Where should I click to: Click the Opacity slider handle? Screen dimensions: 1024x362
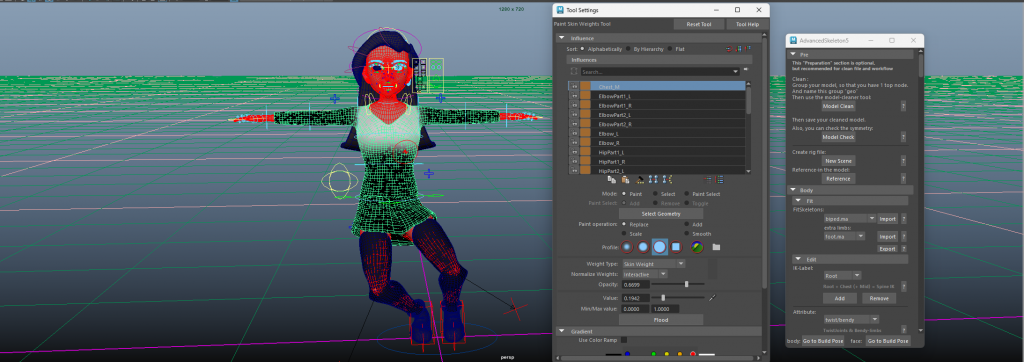(x=686, y=284)
